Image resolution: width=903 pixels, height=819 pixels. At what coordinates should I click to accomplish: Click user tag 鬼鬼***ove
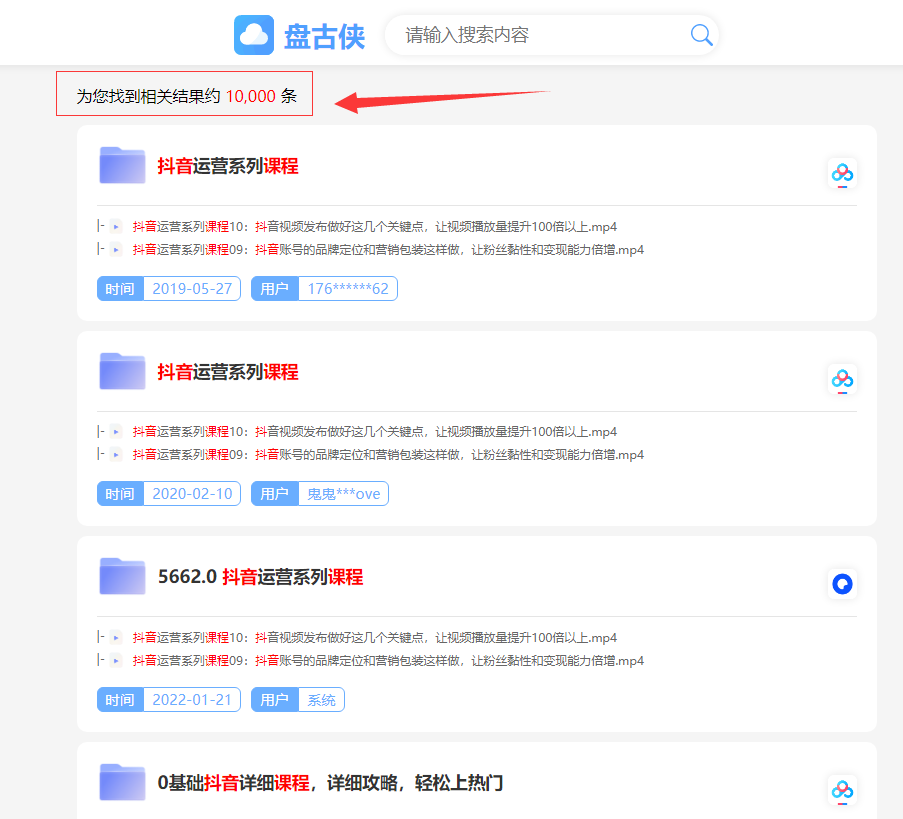tap(320, 494)
